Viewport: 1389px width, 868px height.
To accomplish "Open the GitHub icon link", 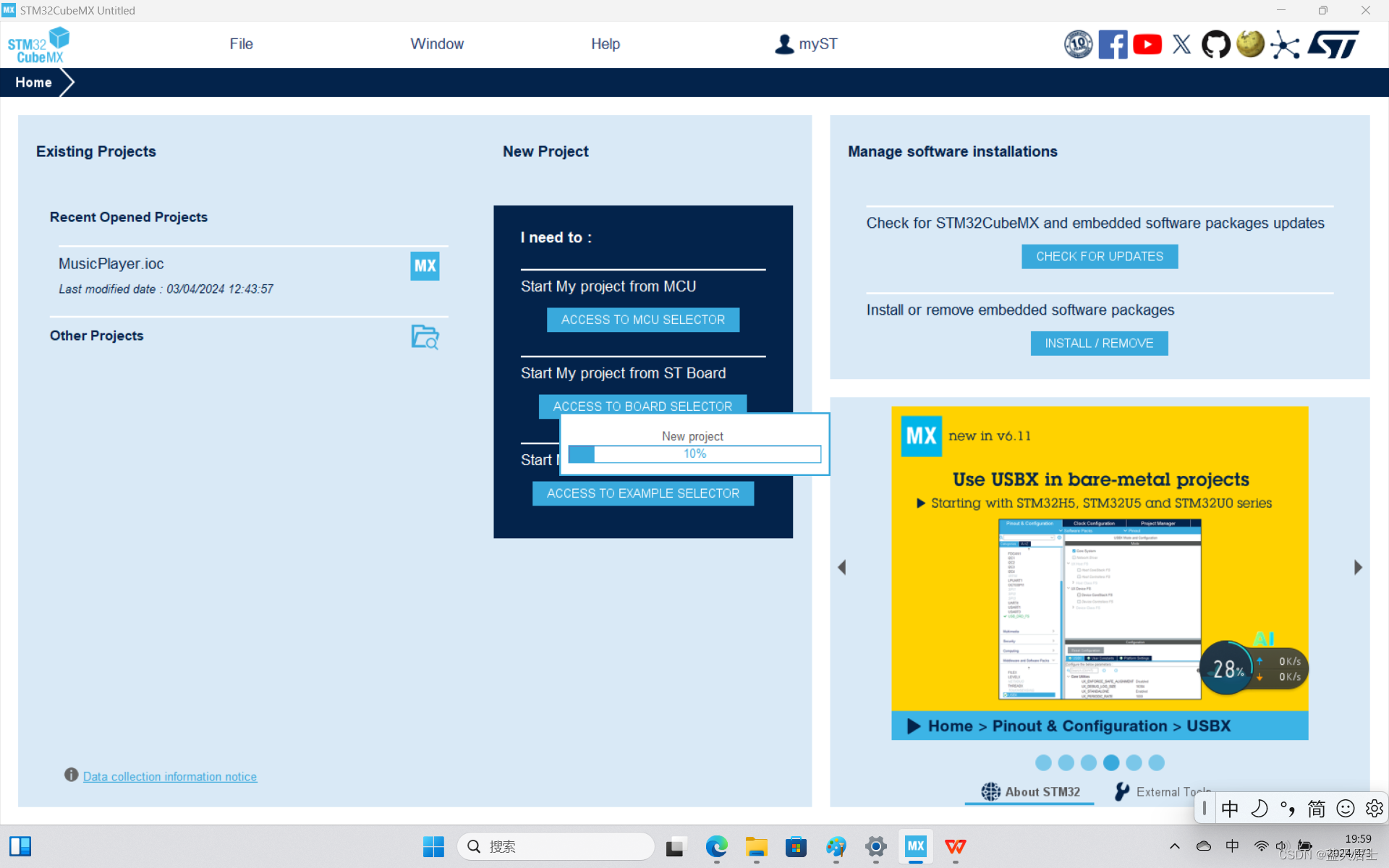I will tap(1215, 44).
